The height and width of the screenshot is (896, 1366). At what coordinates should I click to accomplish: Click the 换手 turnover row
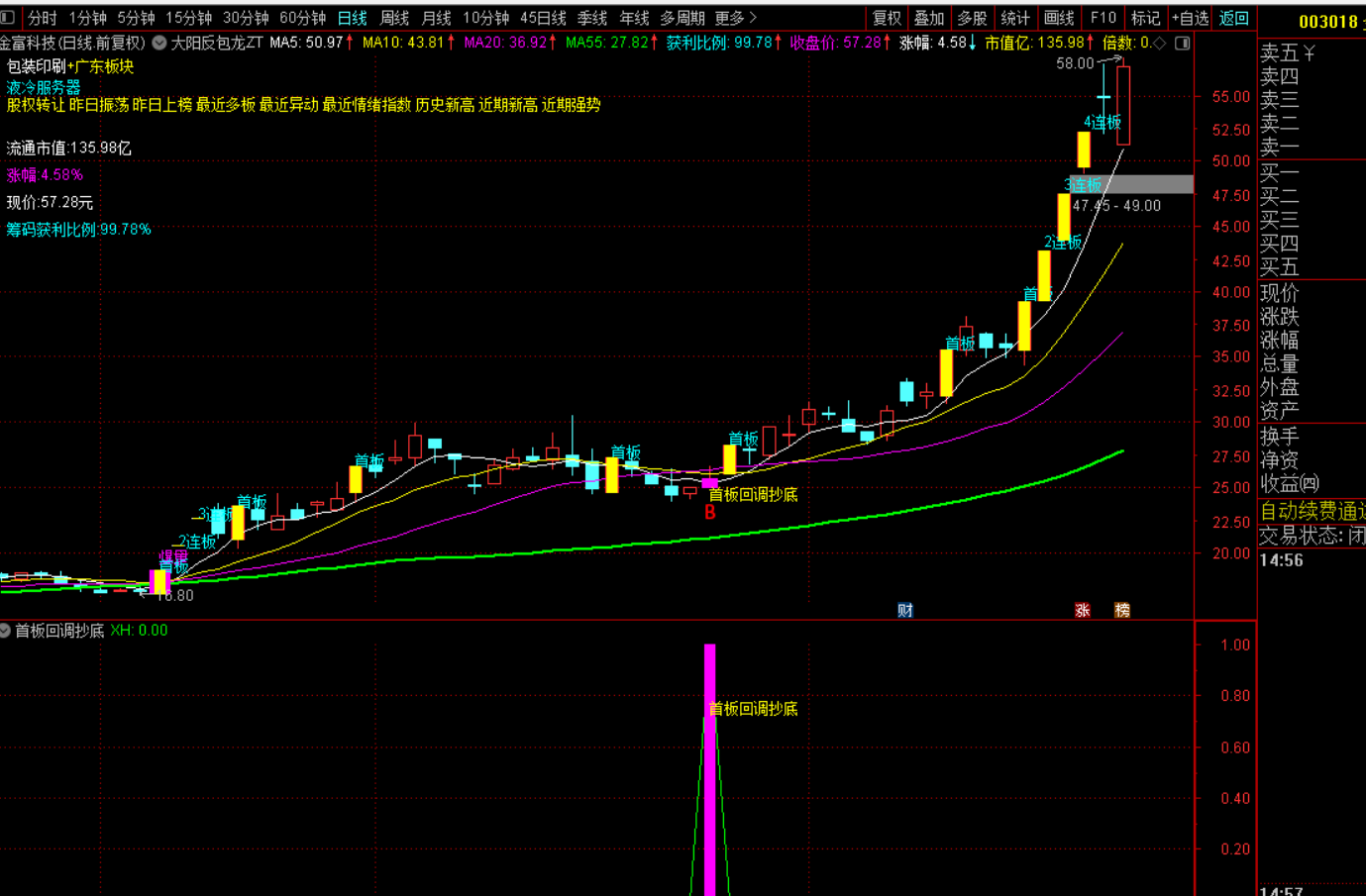[1312, 437]
